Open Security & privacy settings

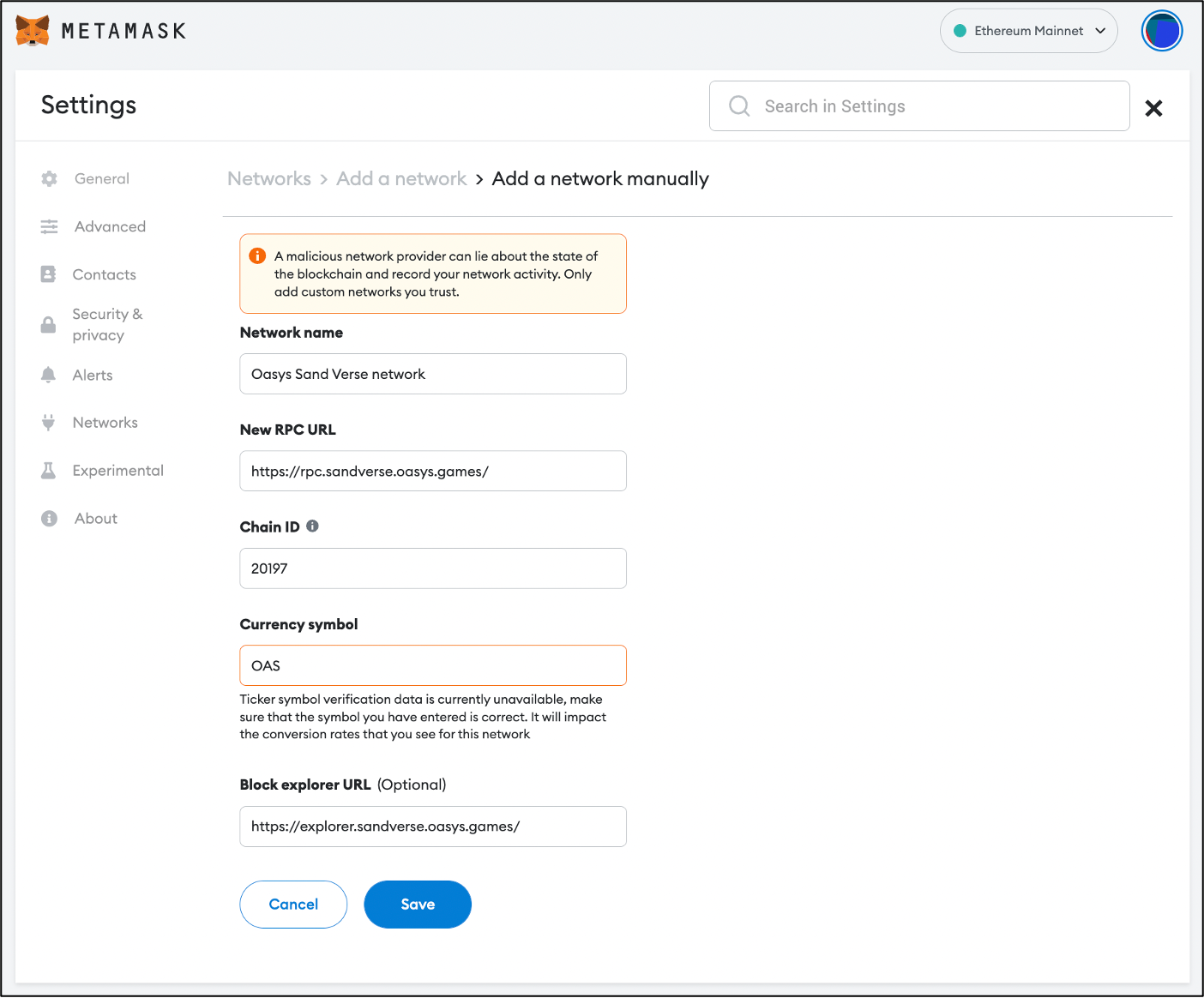pos(107,325)
